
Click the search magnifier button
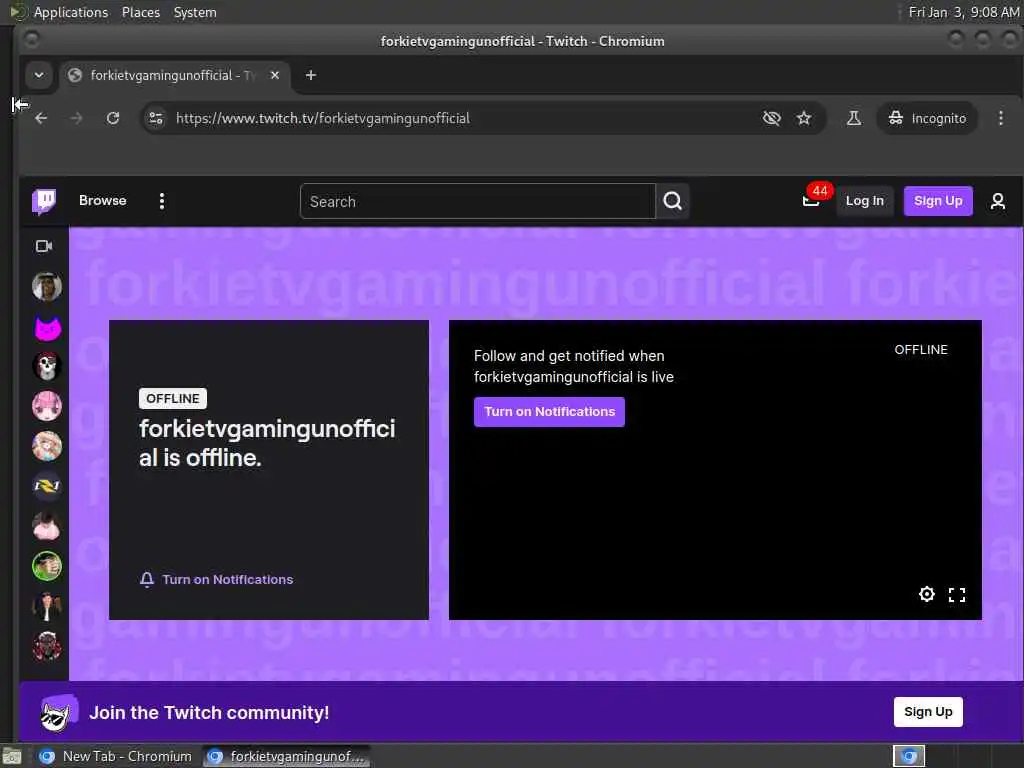pyautogui.click(x=673, y=201)
